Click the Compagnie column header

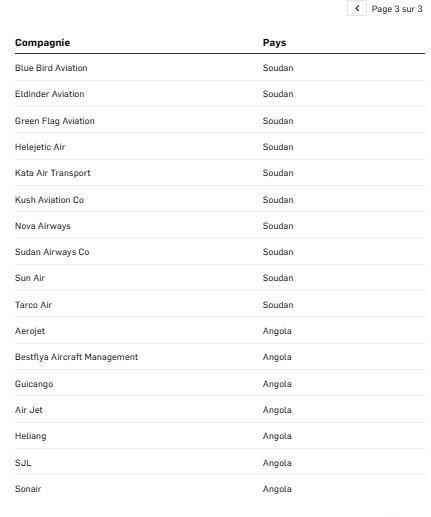click(42, 43)
